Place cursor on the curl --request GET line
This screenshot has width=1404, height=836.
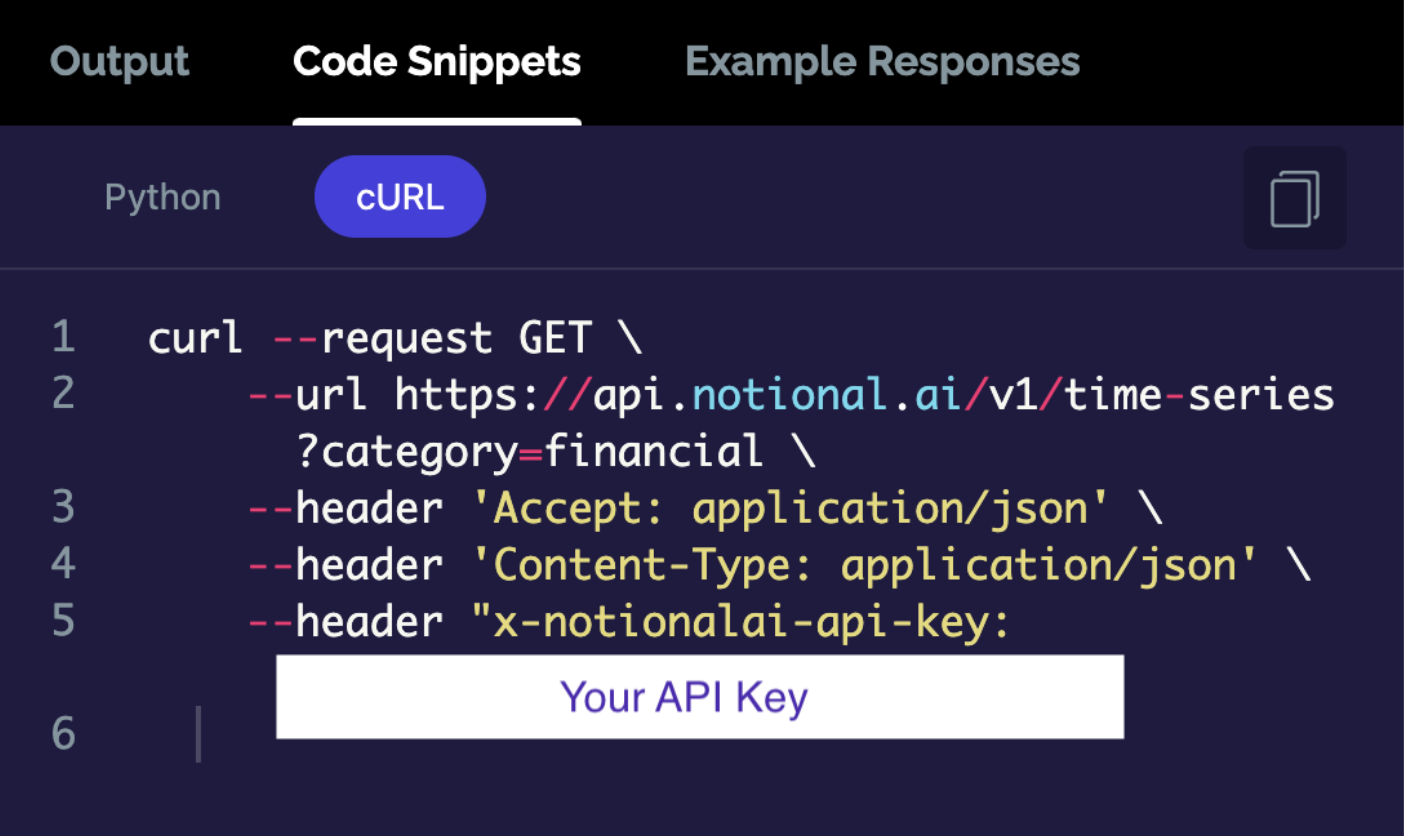[395, 338]
